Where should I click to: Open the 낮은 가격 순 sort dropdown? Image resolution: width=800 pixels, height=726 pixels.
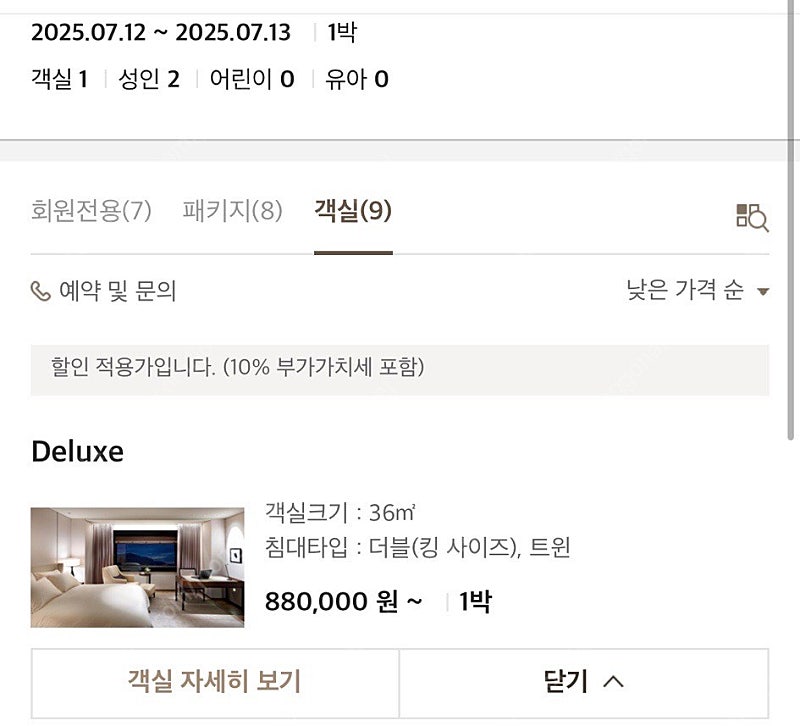pos(697,290)
